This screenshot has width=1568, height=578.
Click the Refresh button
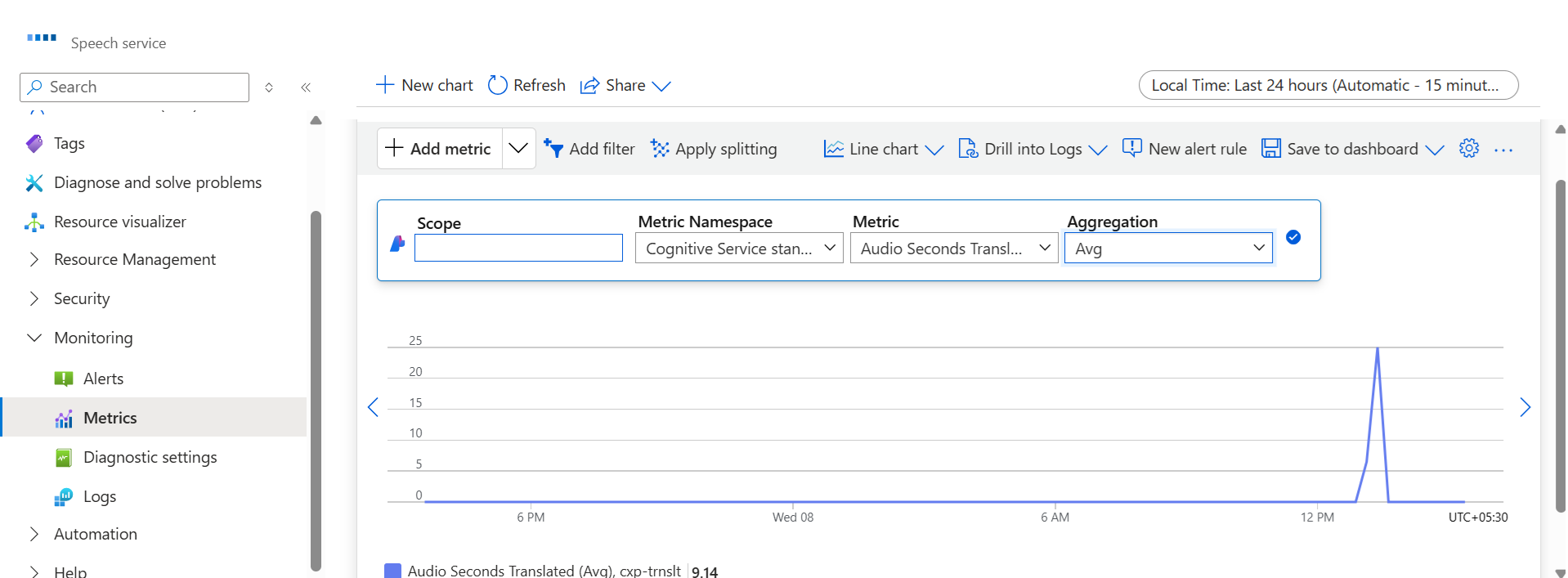pos(526,85)
